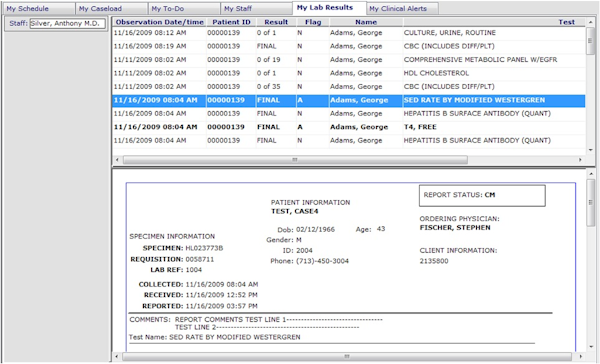The height and width of the screenshot is (364, 600).
Task: Click Test Name: SED RATE BY MODIFIED WESTERGREN
Action: tap(215, 337)
